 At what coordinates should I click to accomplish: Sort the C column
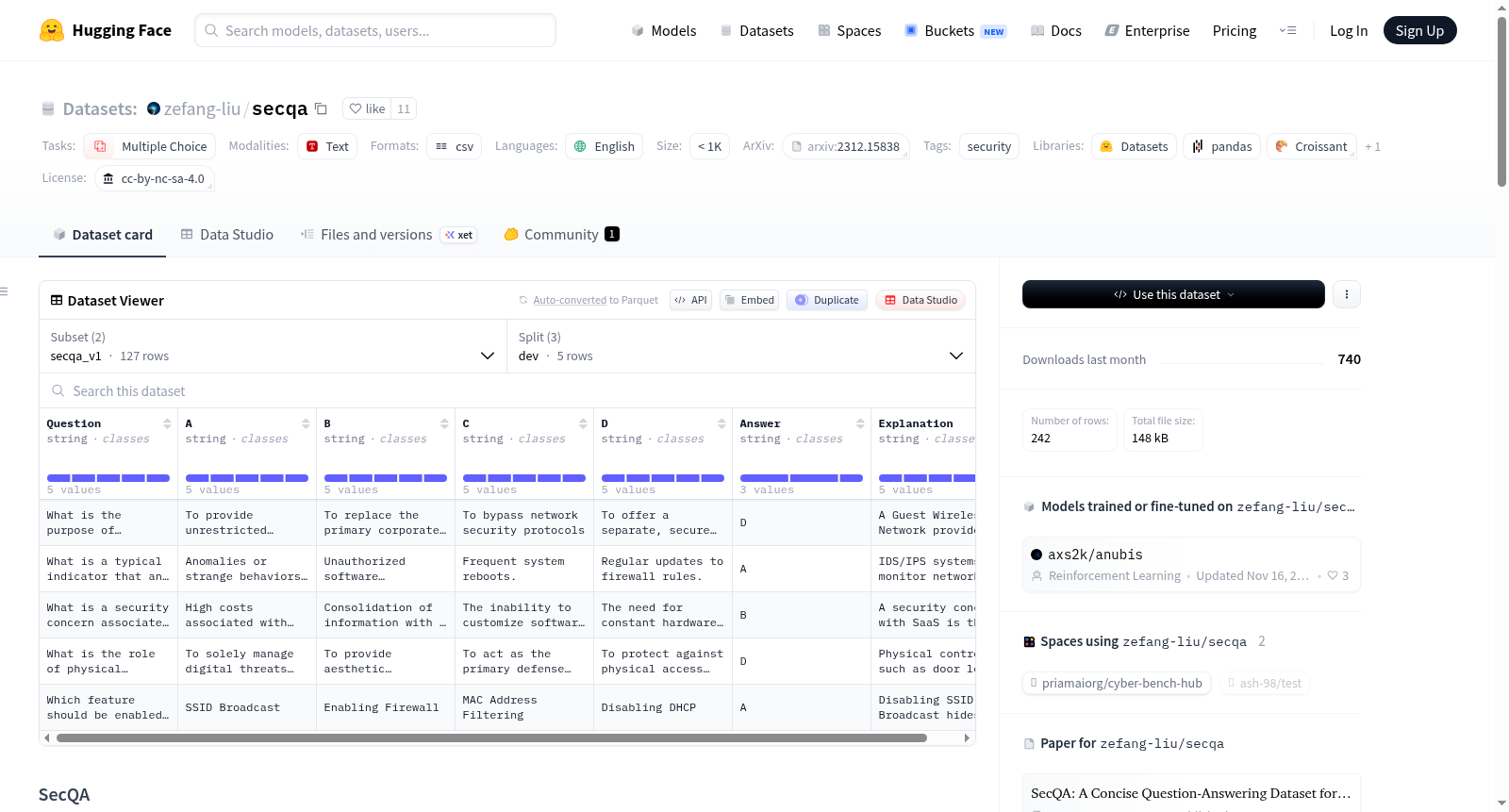coord(583,423)
